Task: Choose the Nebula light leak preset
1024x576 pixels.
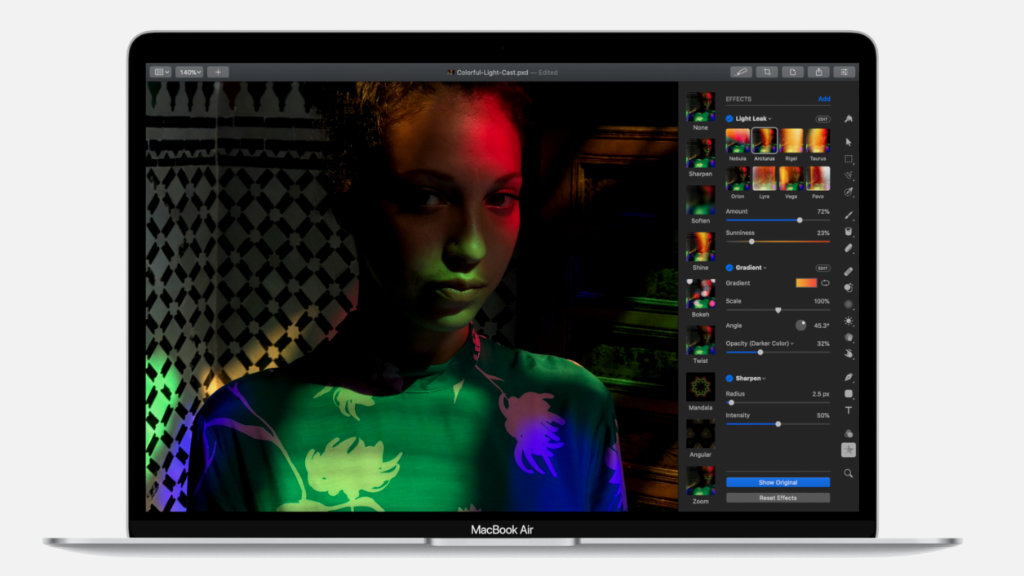Action: 737,140
